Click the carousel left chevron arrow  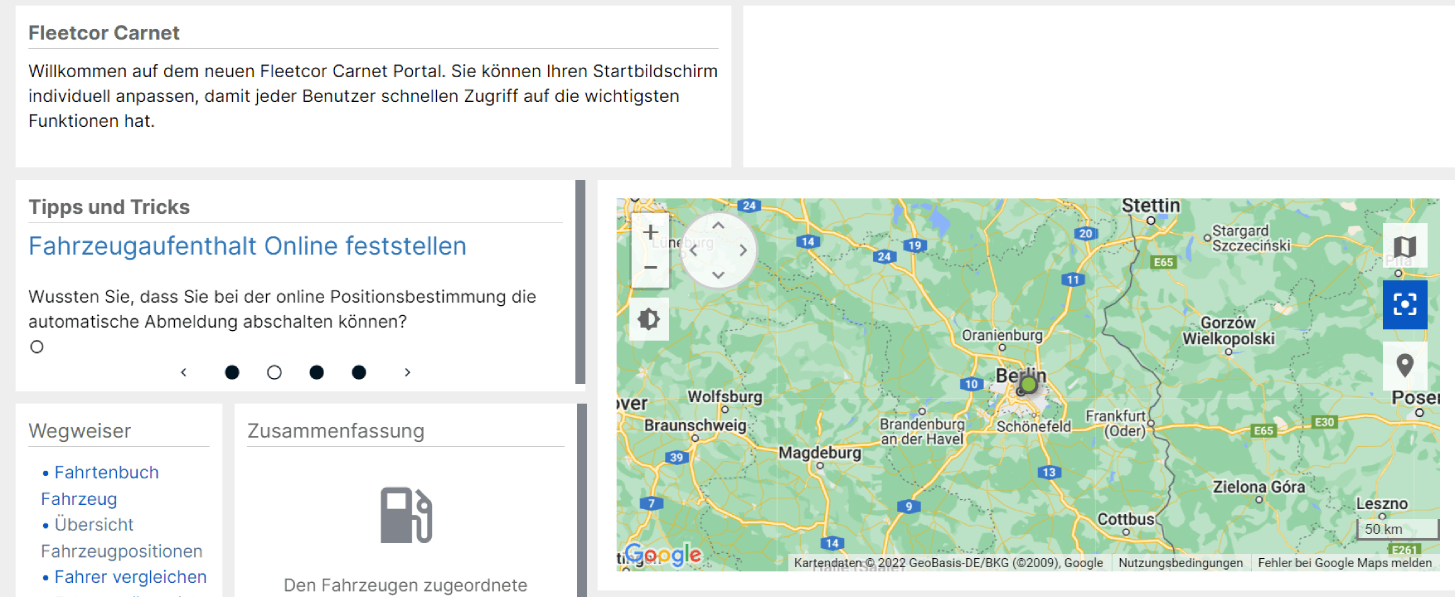tap(183, 371)
